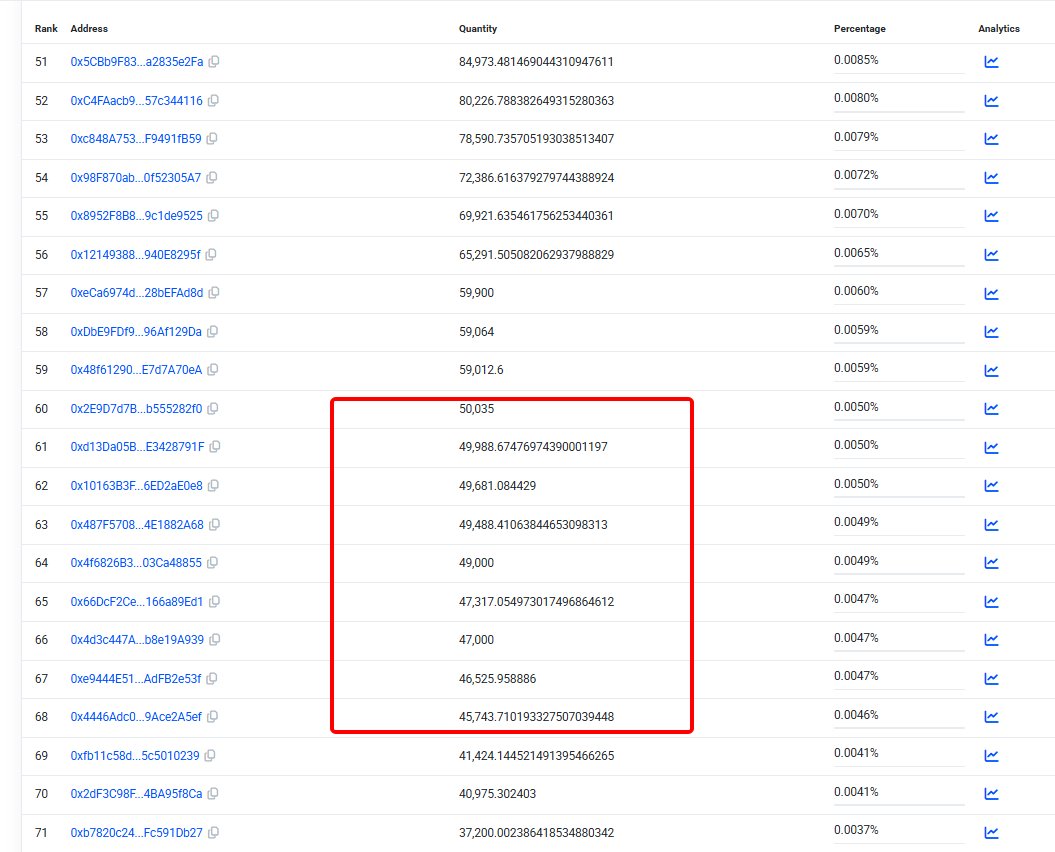
Task: Select quantity value 50,035
Action: 476,409
